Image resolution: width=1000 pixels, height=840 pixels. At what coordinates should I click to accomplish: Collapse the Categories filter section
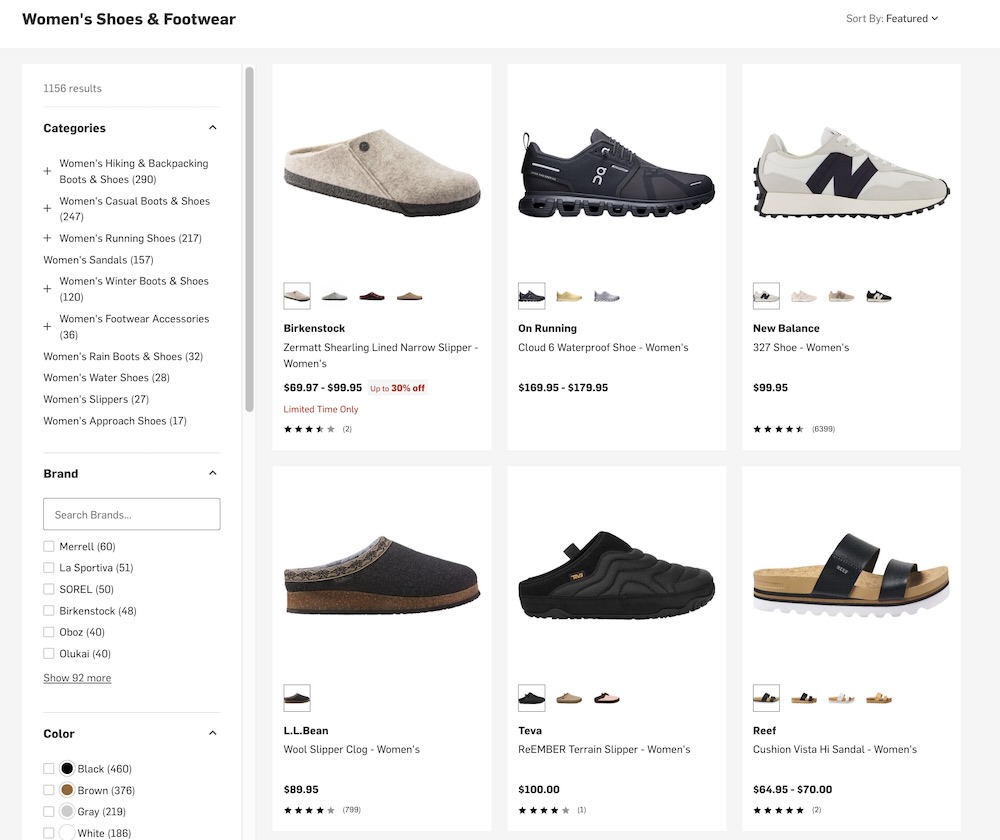[212, 128]
